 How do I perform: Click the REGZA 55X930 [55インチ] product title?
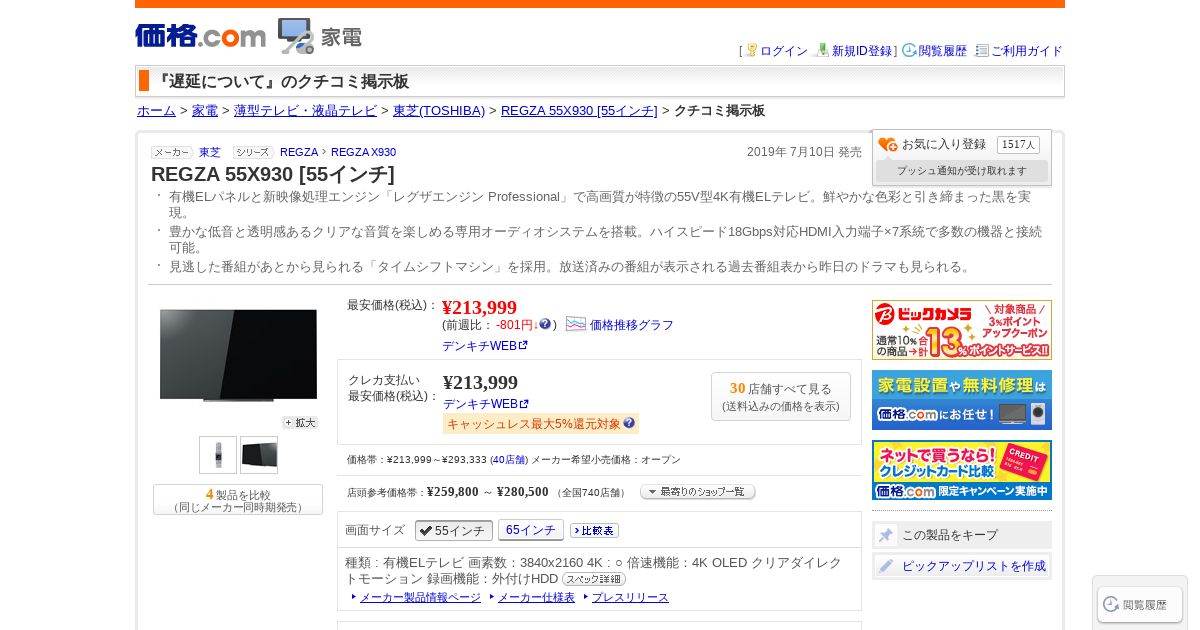click(x=273, y=174)
